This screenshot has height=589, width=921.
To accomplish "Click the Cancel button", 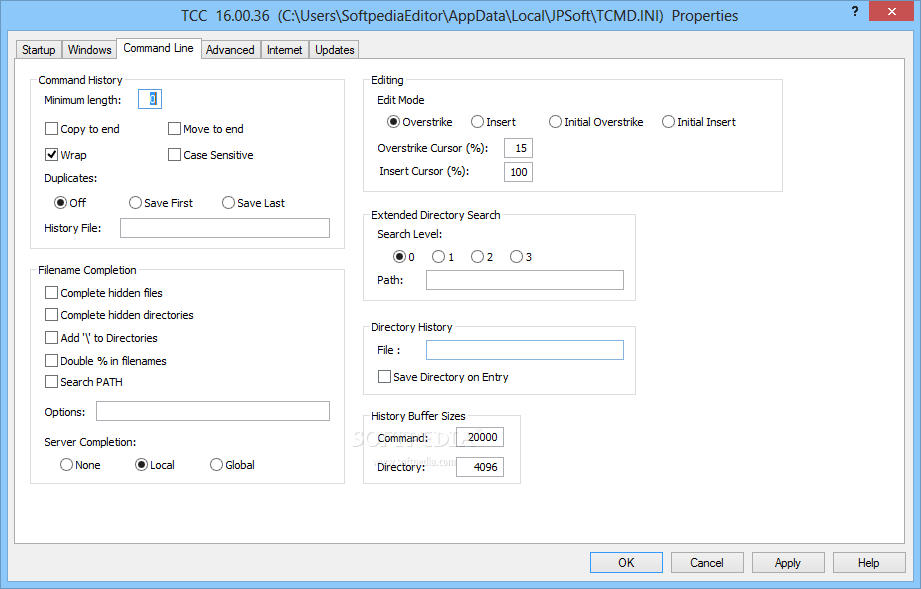I will [707, 563].
